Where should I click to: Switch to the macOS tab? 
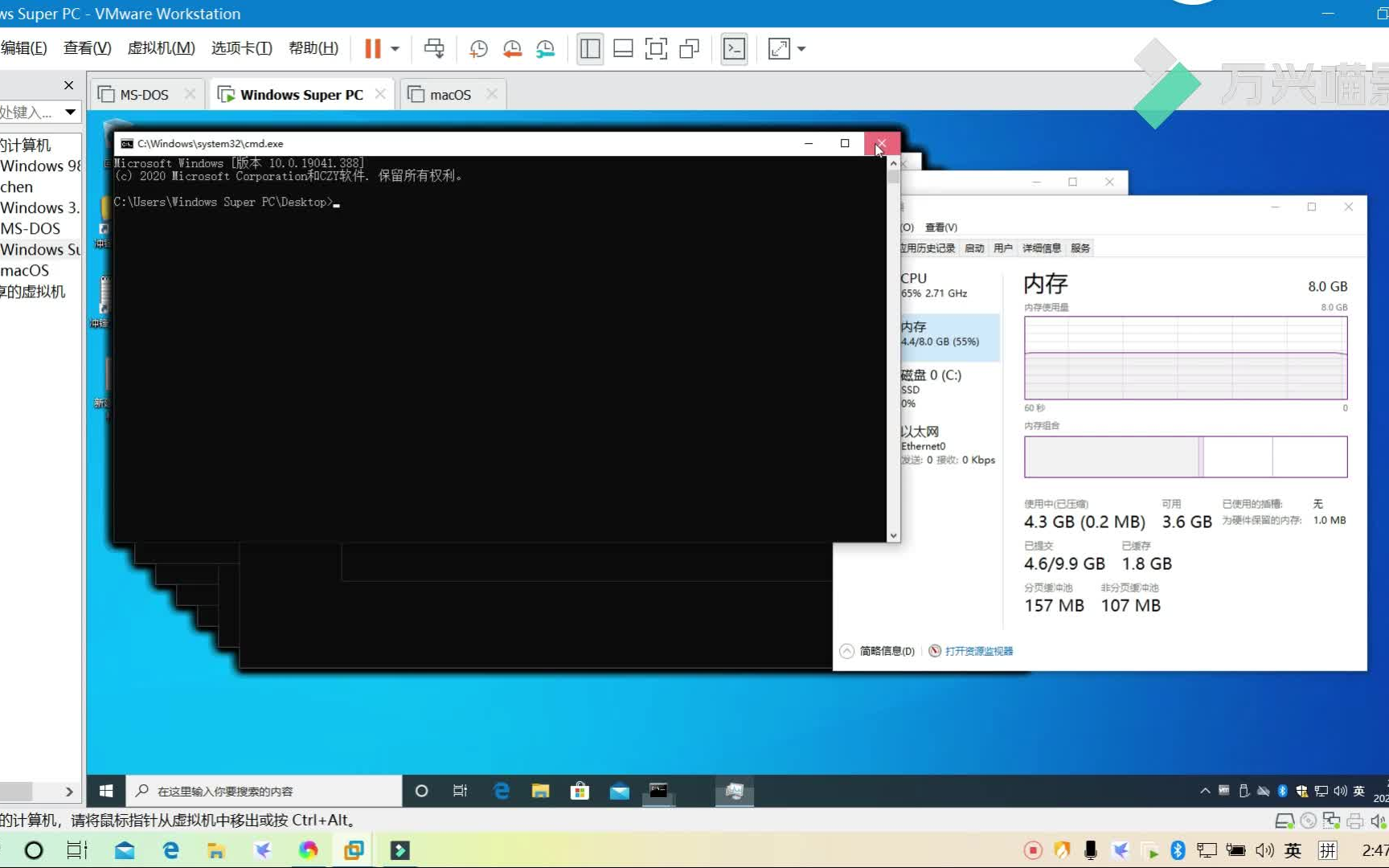click(449, 95)
